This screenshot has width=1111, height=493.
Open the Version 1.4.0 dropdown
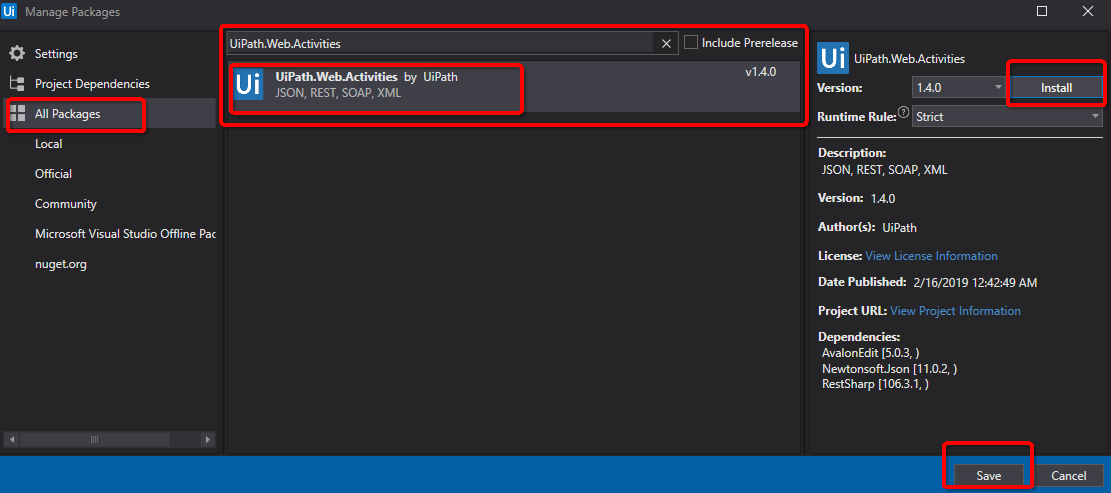pos(959,87)
